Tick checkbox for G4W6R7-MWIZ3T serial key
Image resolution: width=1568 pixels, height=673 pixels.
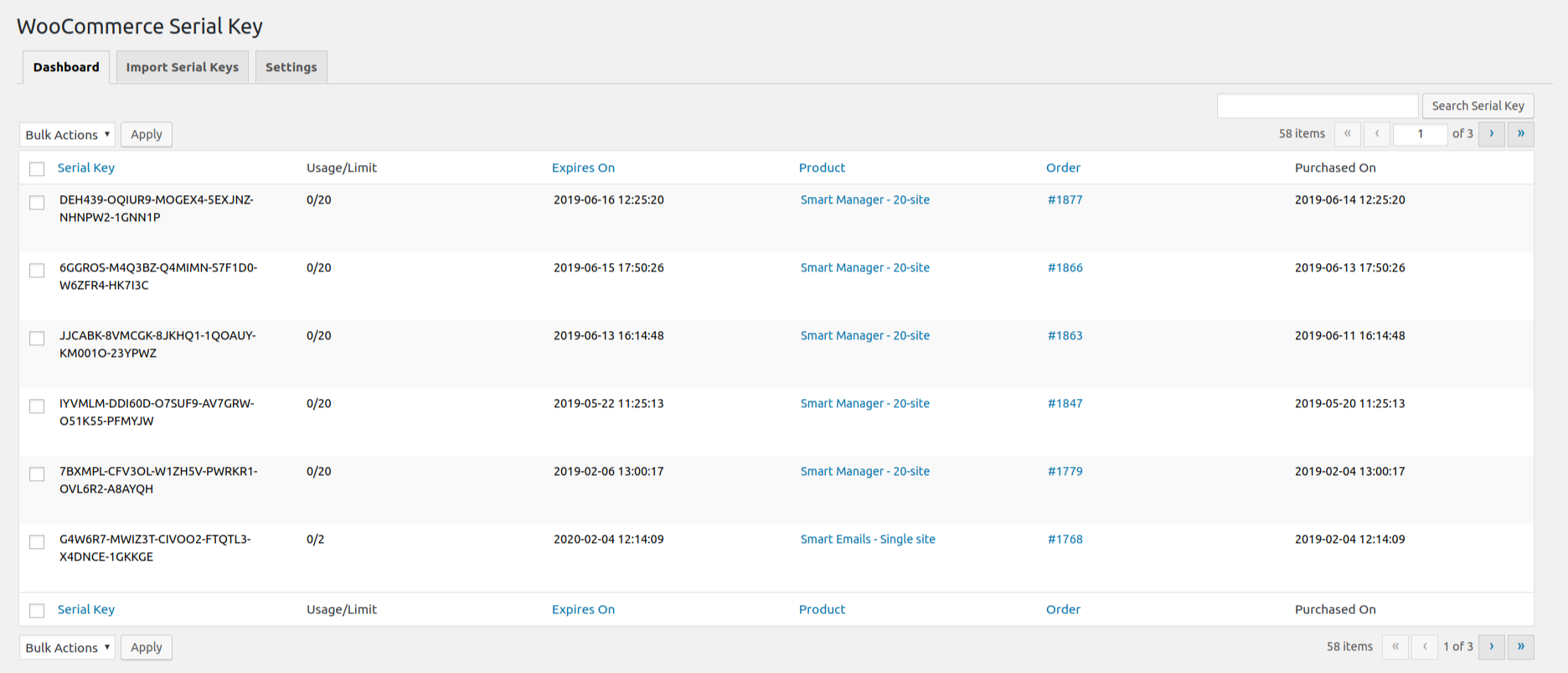(37, 542)
